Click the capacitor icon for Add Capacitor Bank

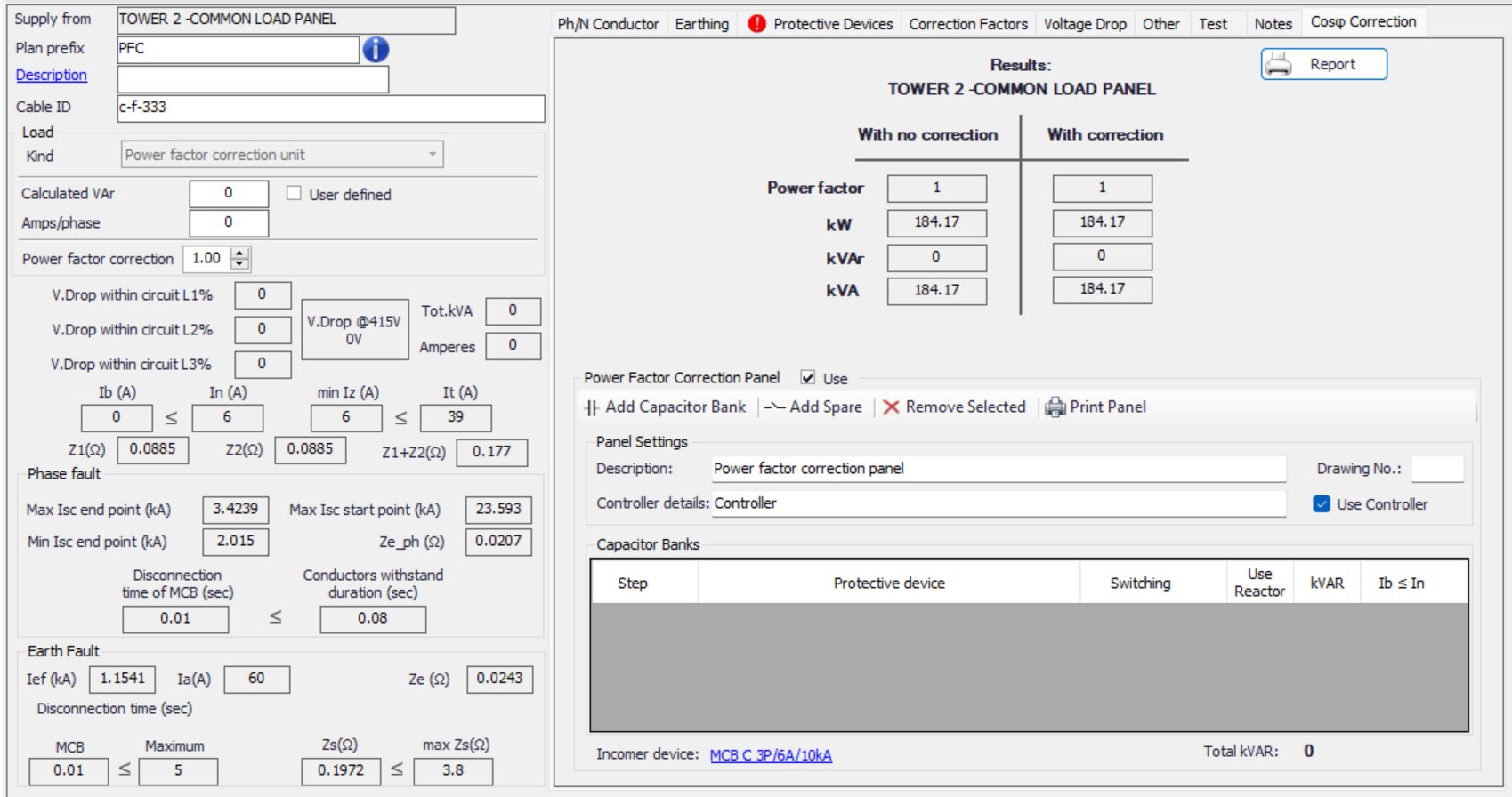pos(592,407)
